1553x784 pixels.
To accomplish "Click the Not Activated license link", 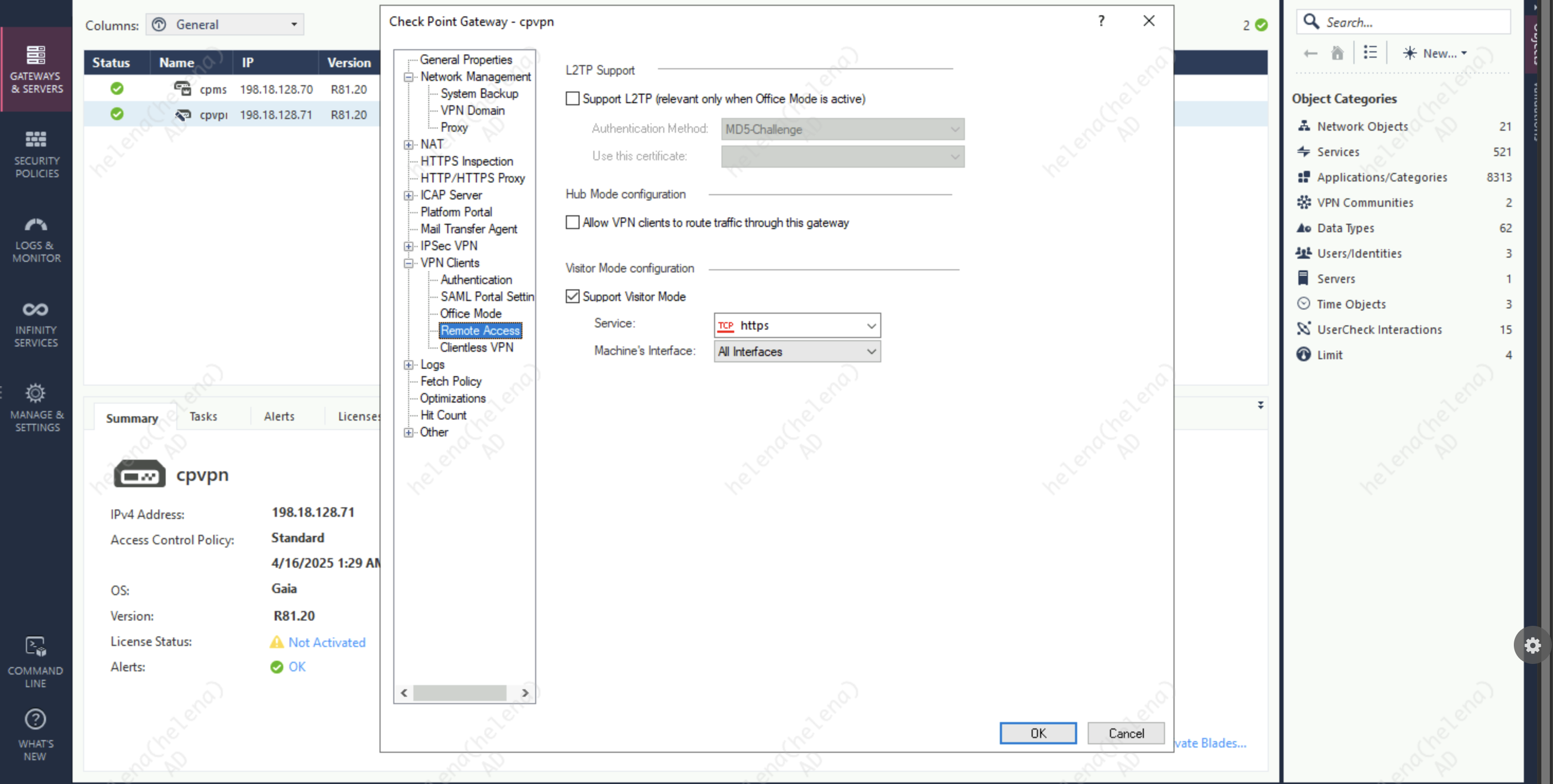I will pos(327,642).
